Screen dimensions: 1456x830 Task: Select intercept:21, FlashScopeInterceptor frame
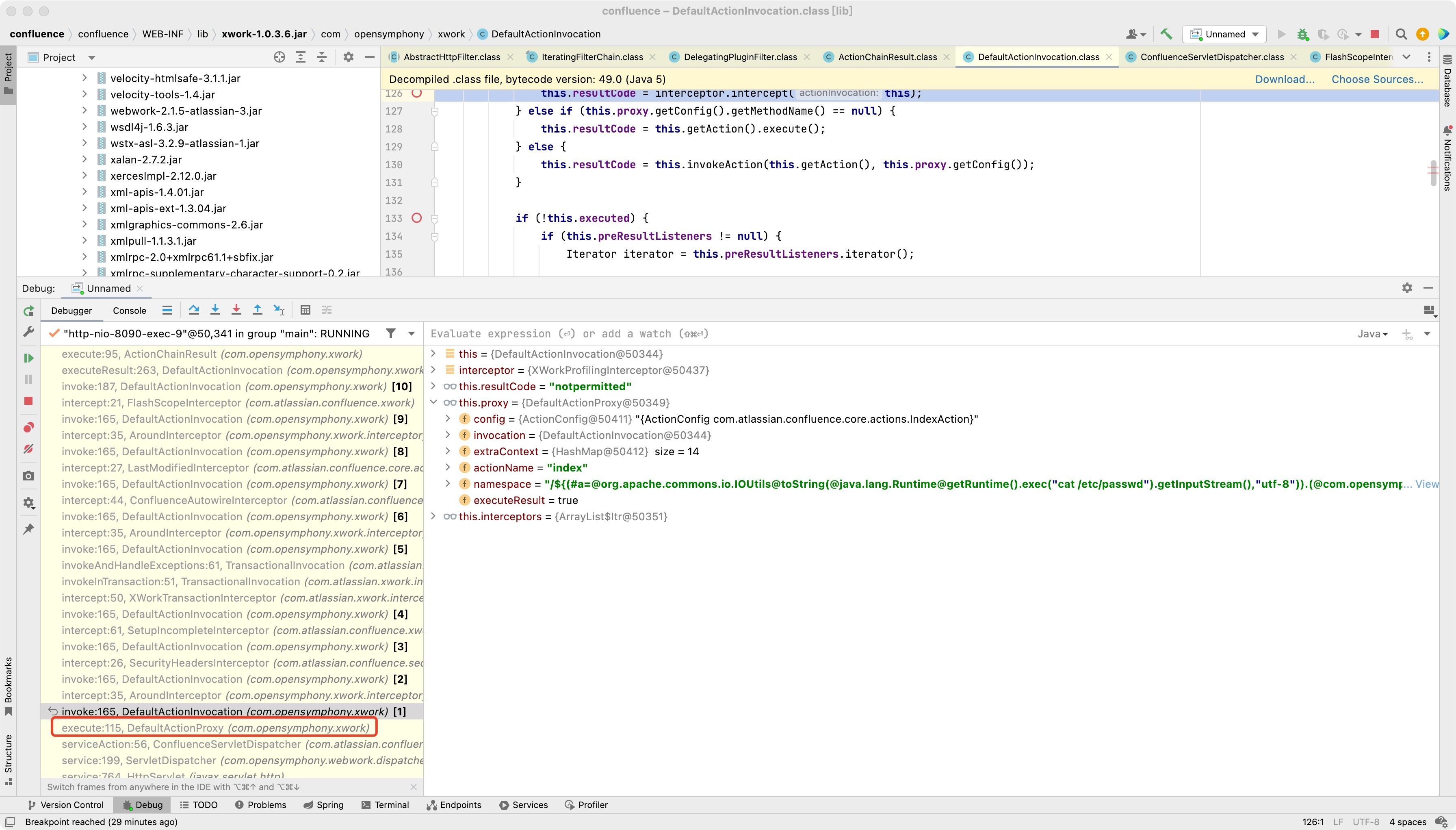238,402
